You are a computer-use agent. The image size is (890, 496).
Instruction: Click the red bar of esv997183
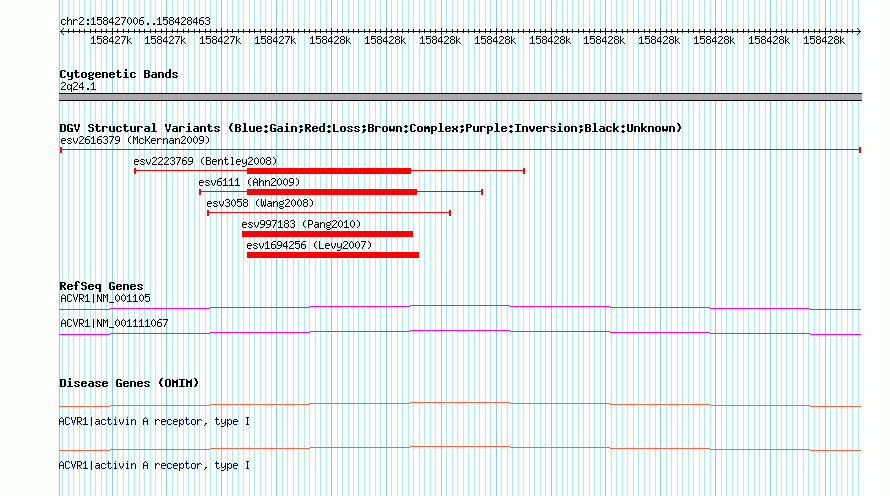click(x=328, y=234)
